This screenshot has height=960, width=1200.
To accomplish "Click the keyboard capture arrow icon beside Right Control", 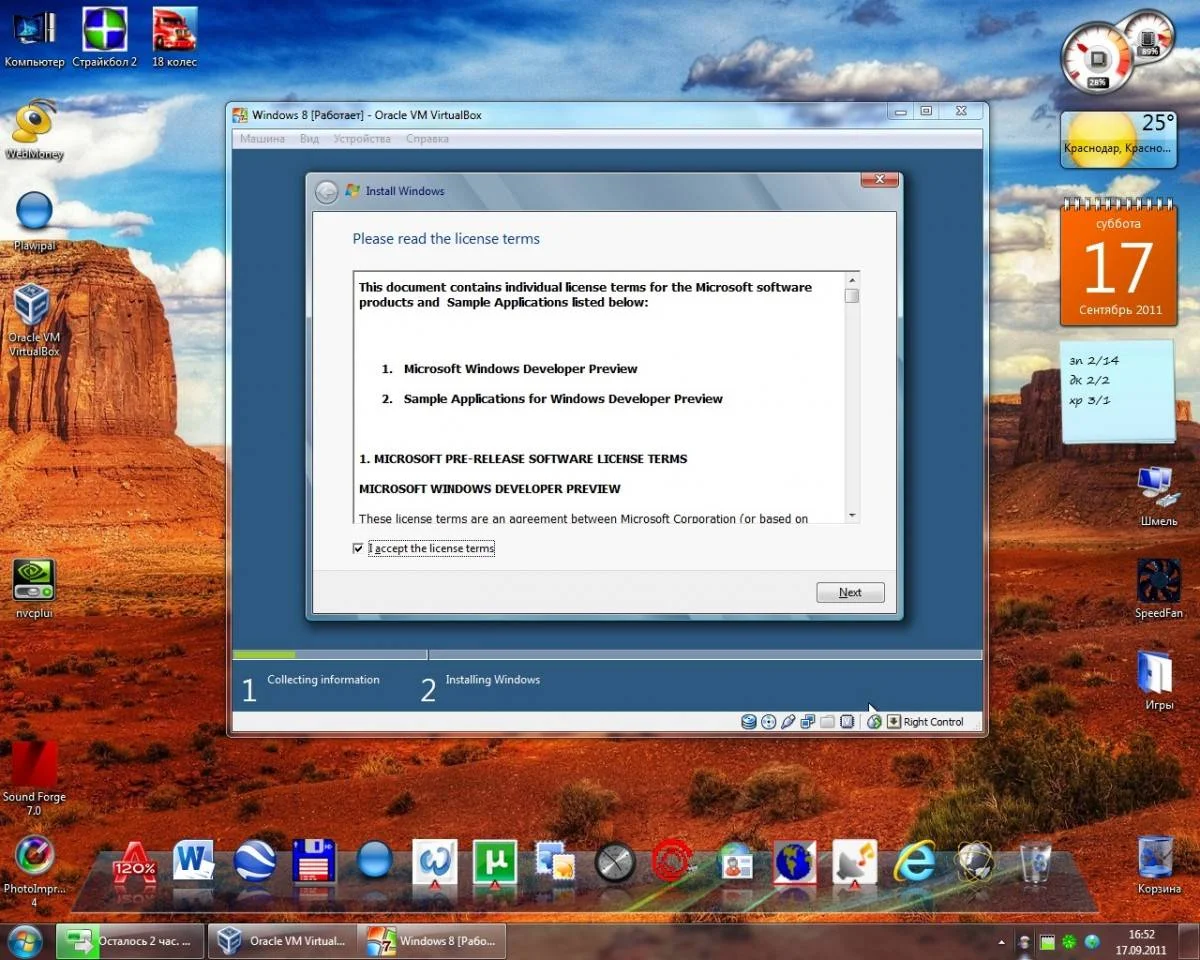I will point(893,721).
